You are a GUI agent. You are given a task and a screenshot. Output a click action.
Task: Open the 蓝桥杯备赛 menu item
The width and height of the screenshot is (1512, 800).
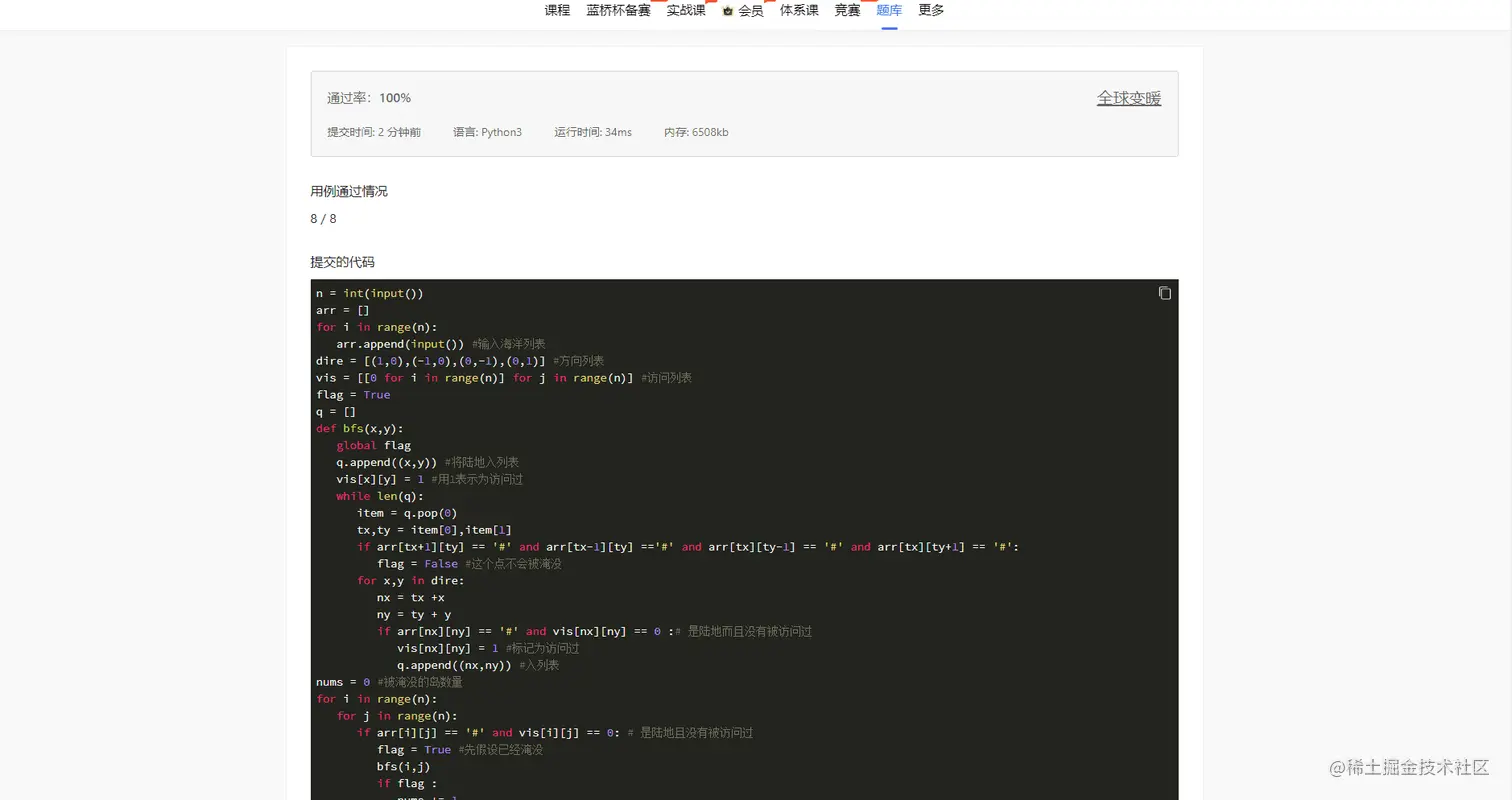(x=617, y=11)
